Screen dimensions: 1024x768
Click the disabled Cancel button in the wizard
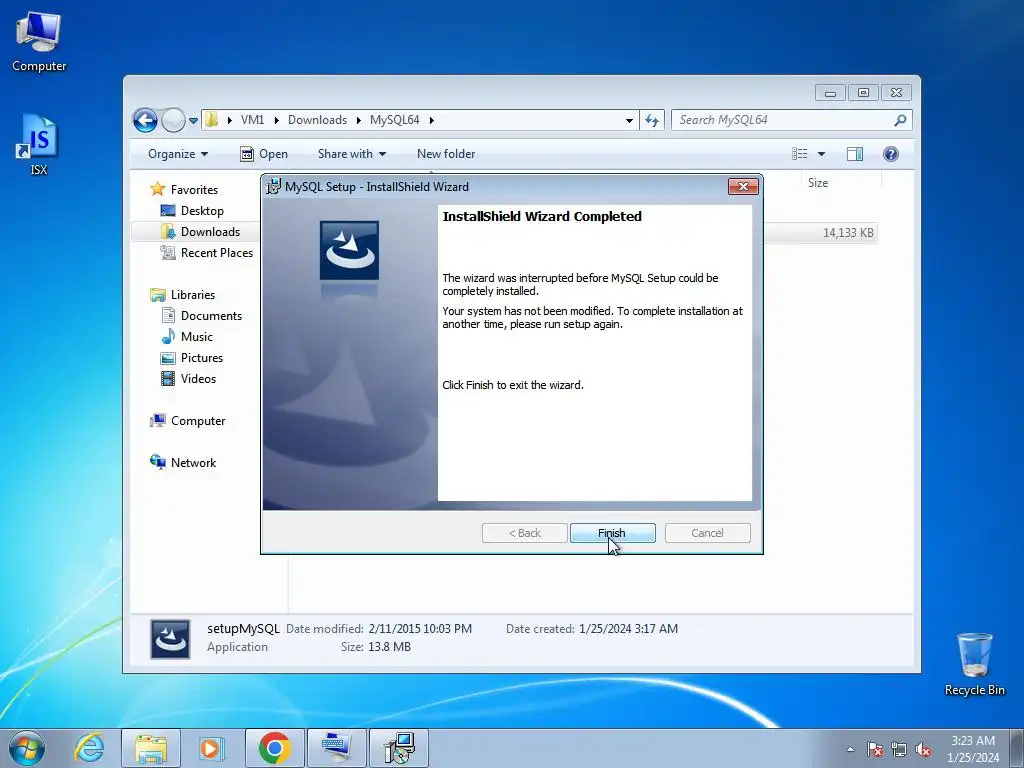707,533
